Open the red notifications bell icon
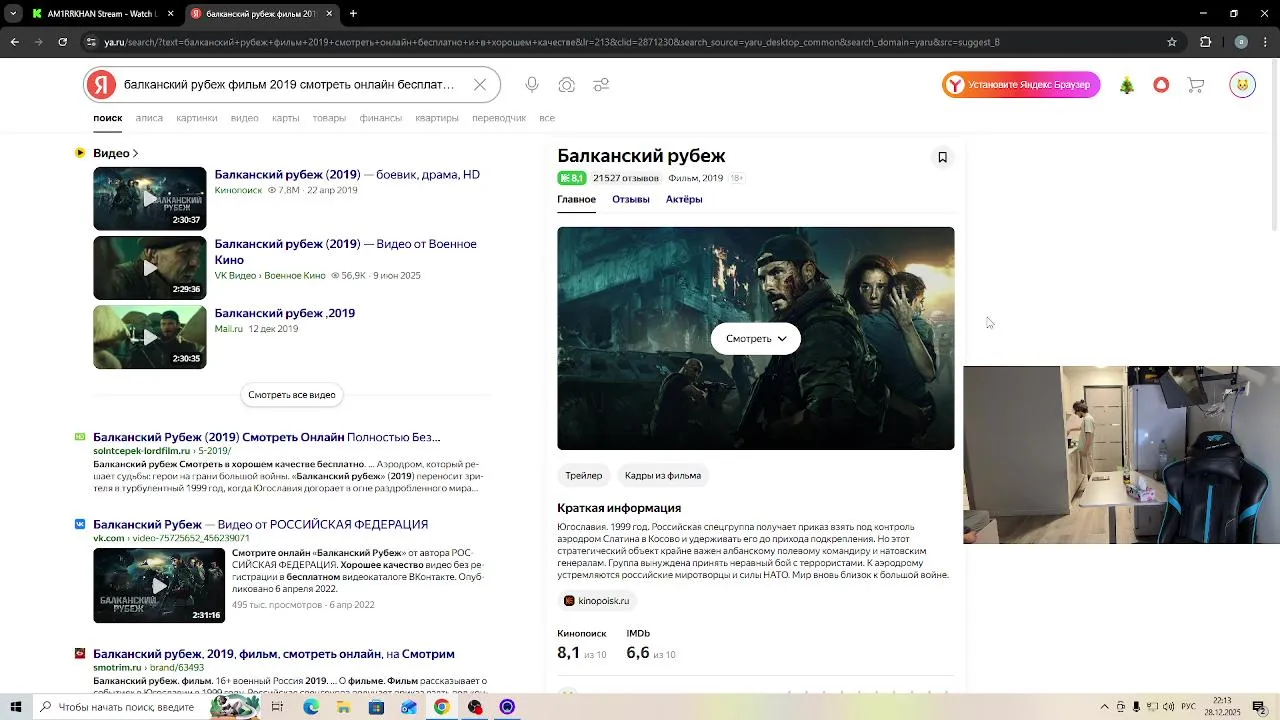The width and height of the screenshot is (1280, 720). (x=1161, y=85)
